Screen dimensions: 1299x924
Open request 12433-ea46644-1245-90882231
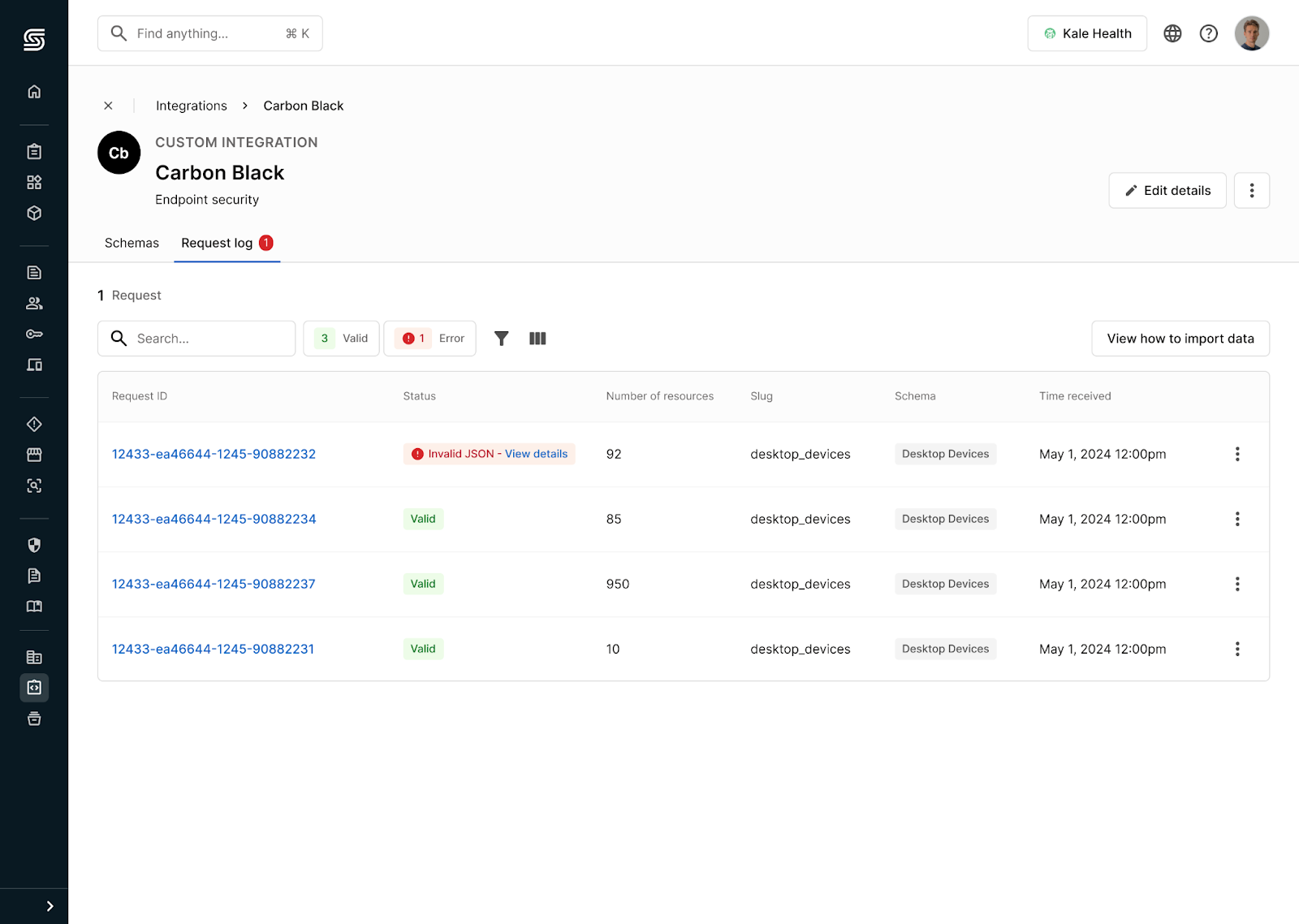point(213,650)
